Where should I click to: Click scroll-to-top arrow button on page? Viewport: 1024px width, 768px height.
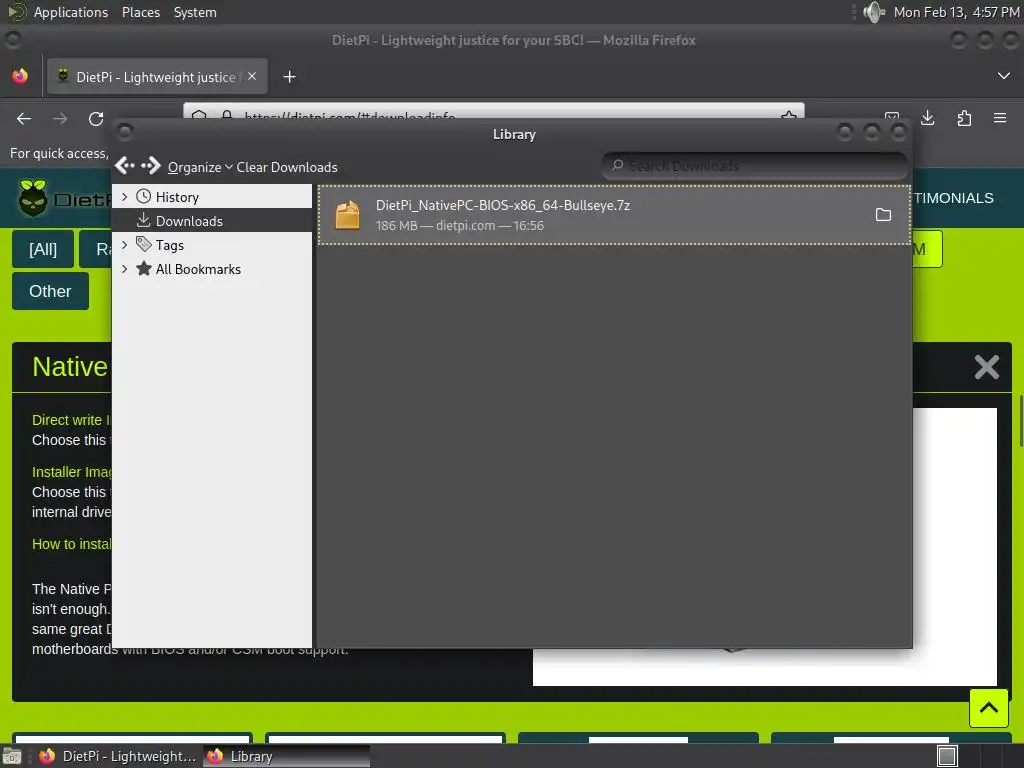coord(989,708)
